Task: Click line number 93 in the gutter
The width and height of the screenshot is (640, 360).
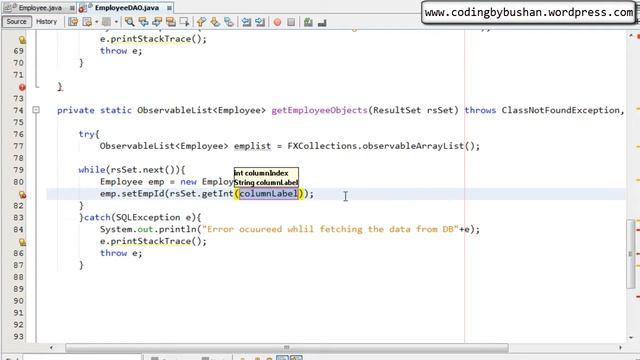Action: (18, 336)
